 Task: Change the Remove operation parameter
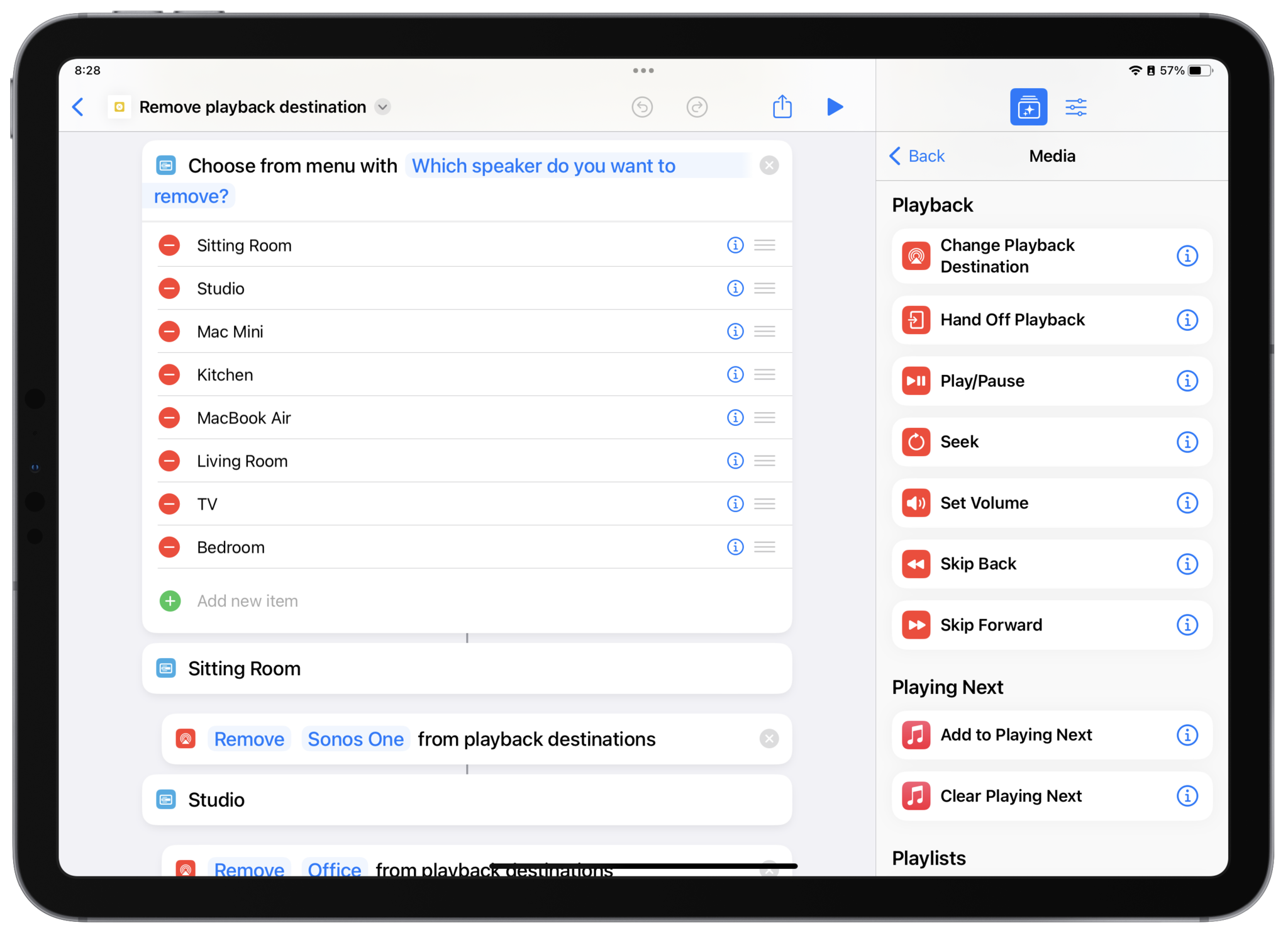coord(249,739)
